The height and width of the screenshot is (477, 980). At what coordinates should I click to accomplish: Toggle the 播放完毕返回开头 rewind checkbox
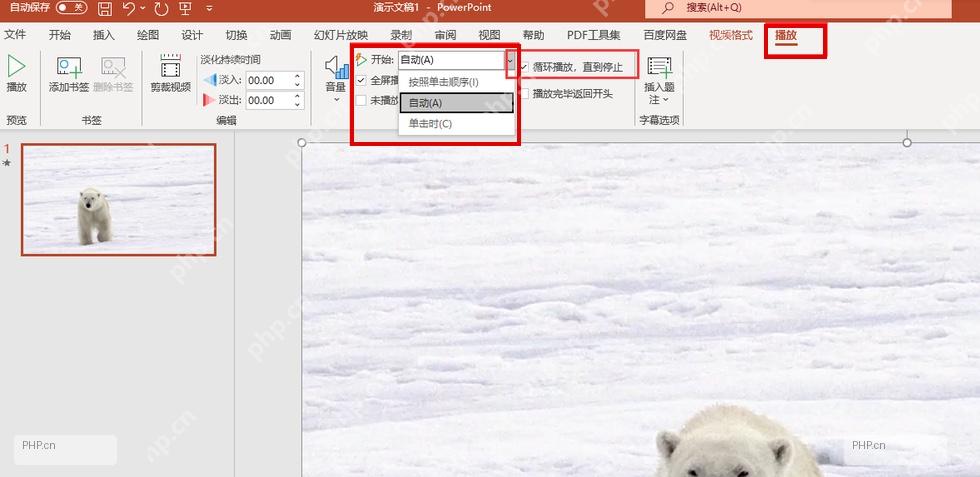(524, 94)
